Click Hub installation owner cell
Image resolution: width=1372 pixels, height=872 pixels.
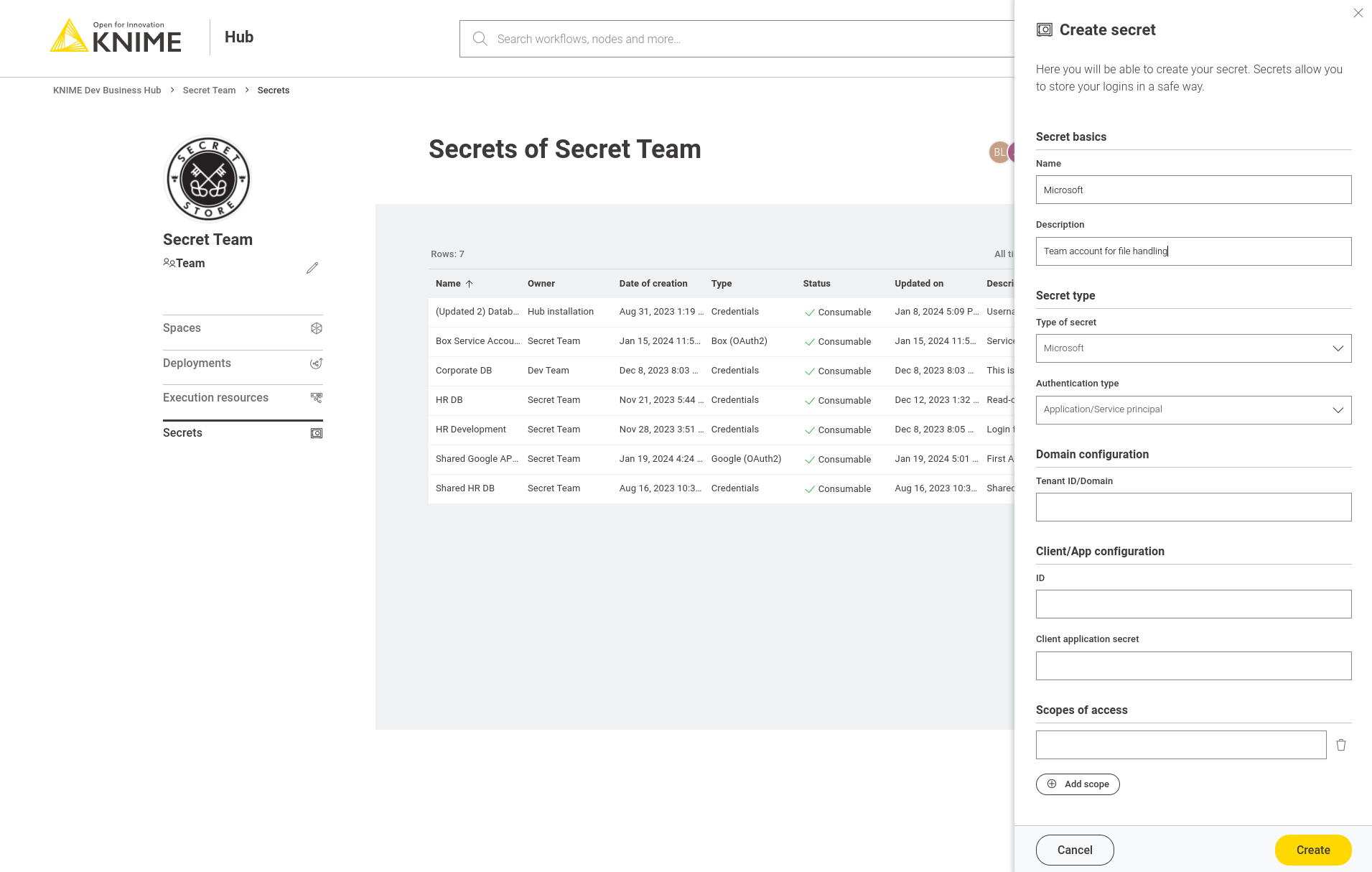click(561, 312)
